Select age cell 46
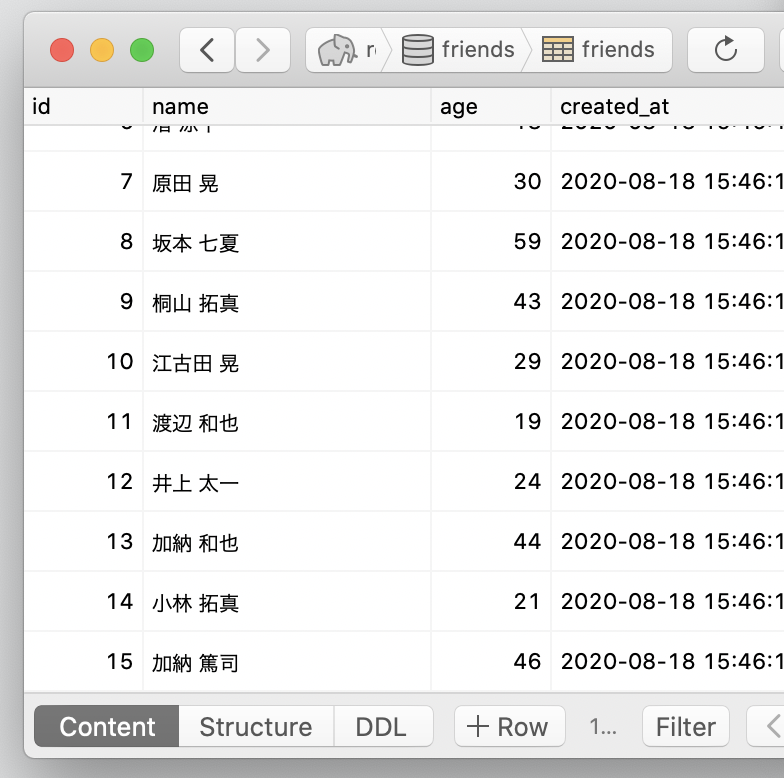This screenshot has height=778, width=784. pos(491,662)
